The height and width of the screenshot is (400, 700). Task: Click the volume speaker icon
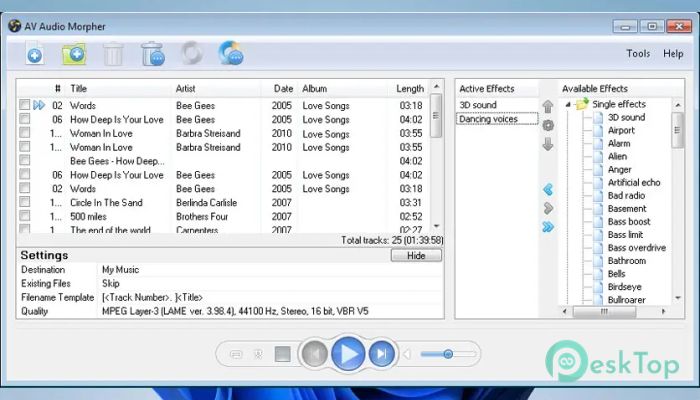tap(407, 354)
